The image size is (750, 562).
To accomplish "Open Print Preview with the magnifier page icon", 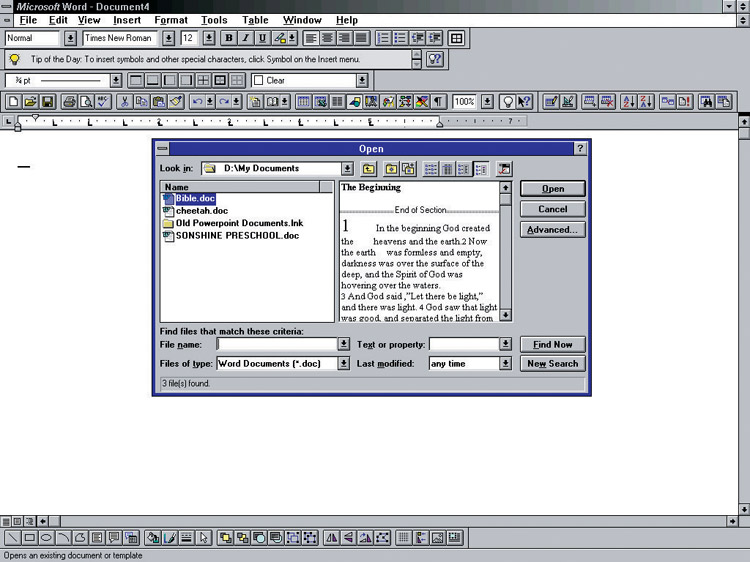I will [x=86, y=101].
